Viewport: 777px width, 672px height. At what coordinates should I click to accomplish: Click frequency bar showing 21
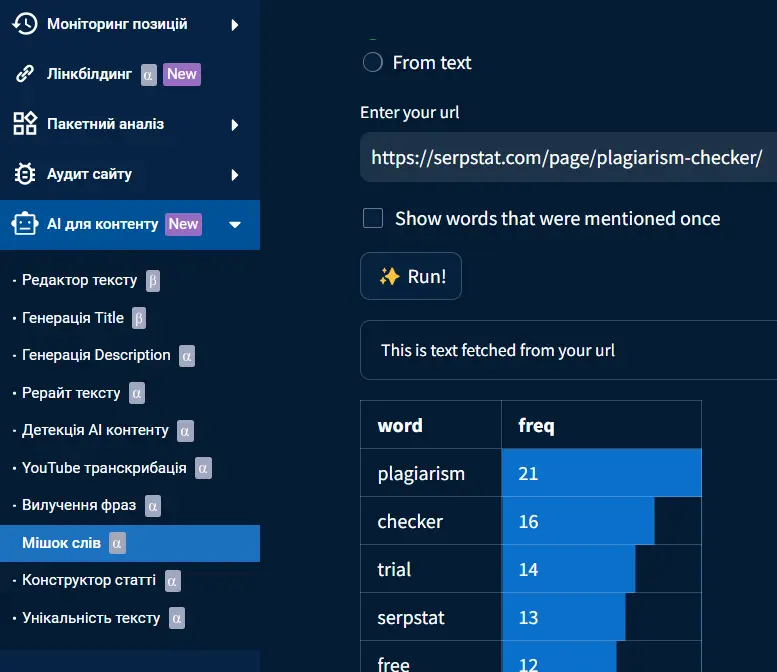point(602,473)
